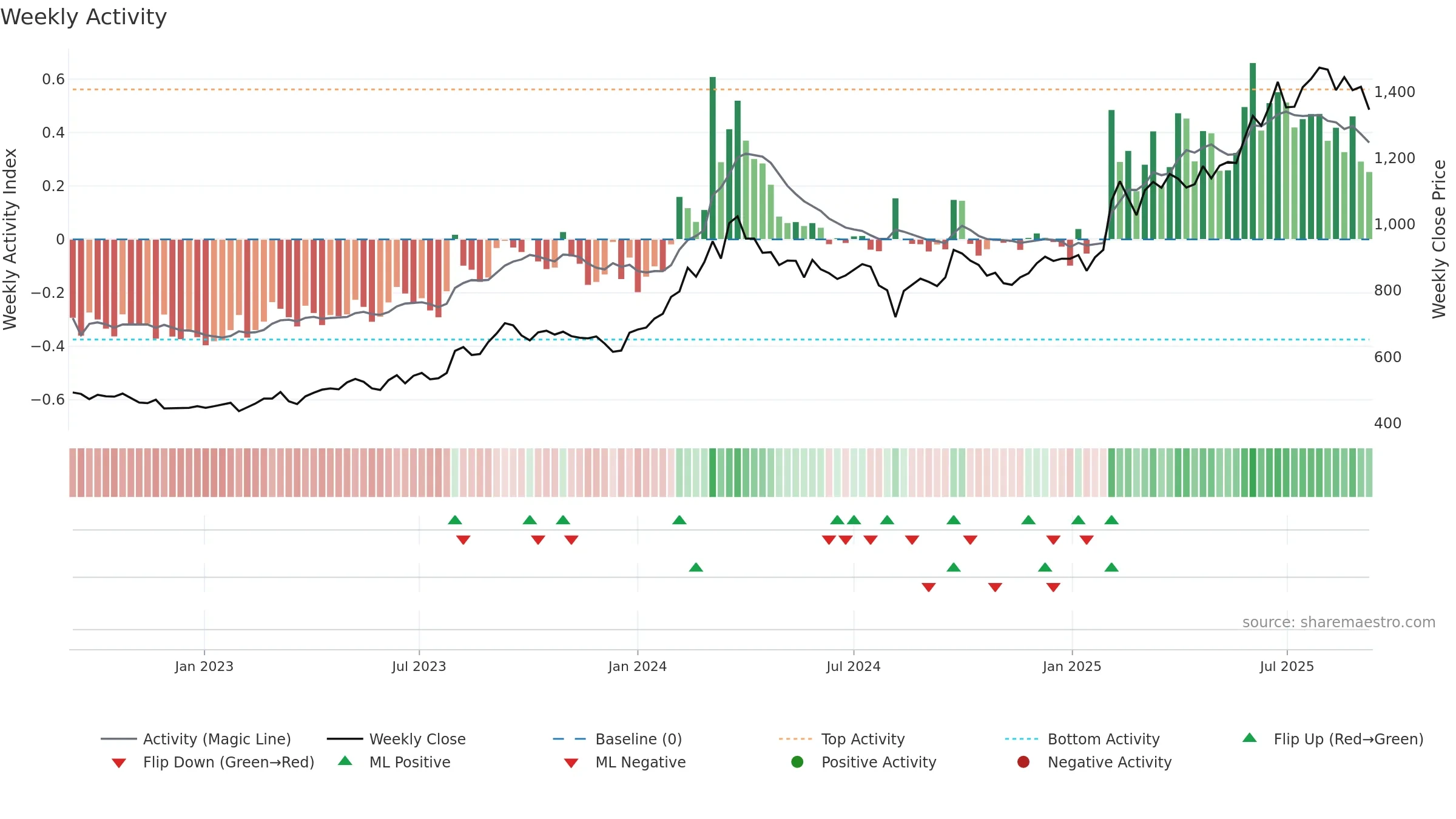Viewport: 1456px width, 819px height.
Task: Click the ML positive triangle in early 2024
Action: point(696,567)
